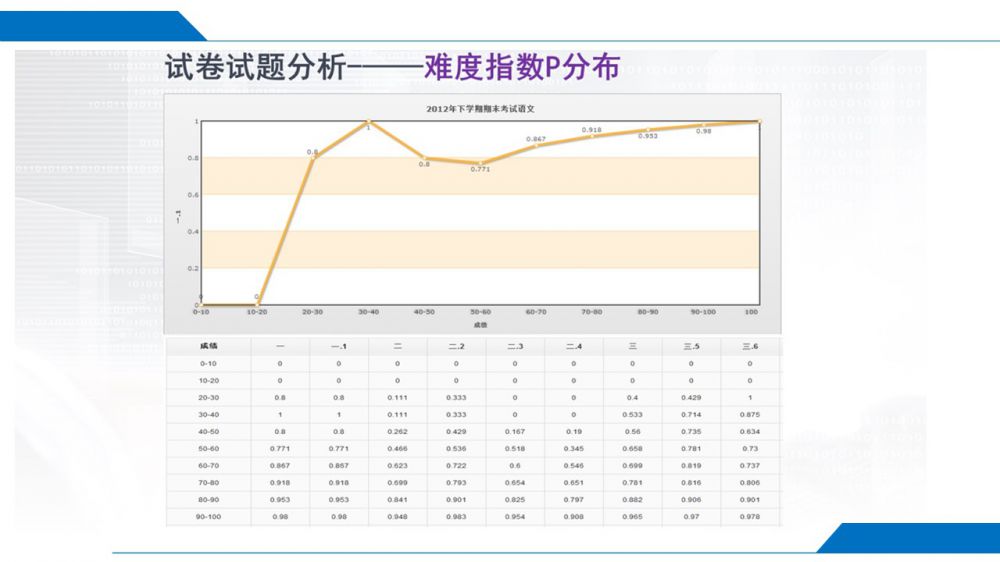
Task: Click the 0.983 cell in the 90-100 row
Action: (x=456, y=516)
